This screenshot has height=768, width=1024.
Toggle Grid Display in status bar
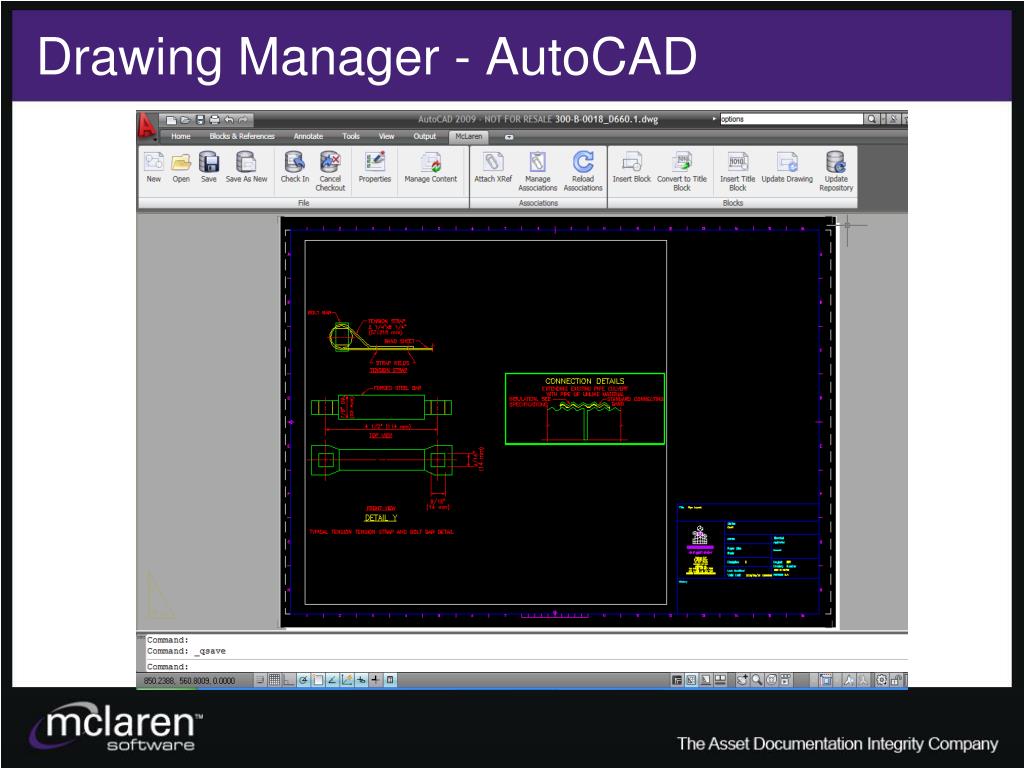click(x=274, y=680)
